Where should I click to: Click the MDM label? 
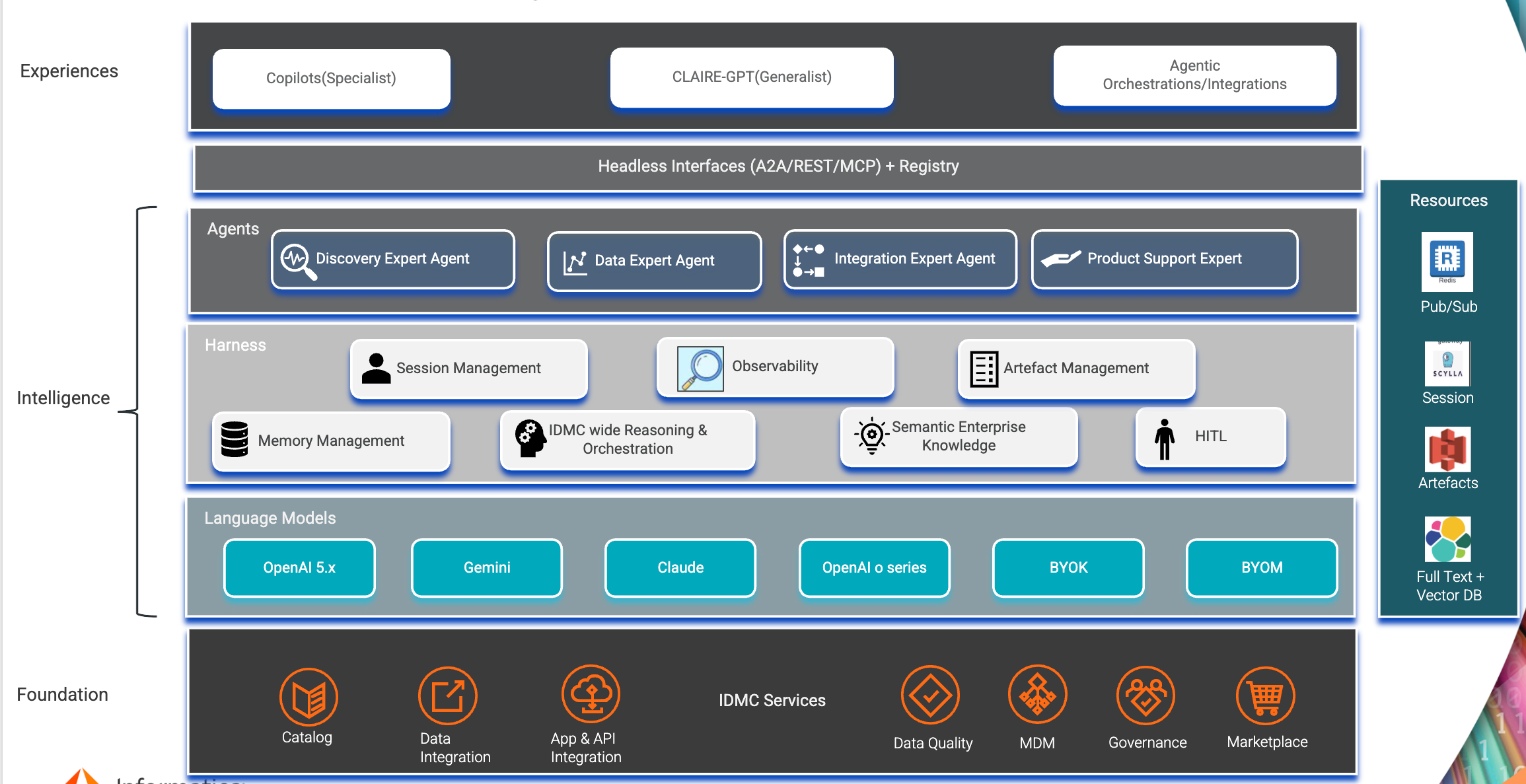click(1037, 744)
